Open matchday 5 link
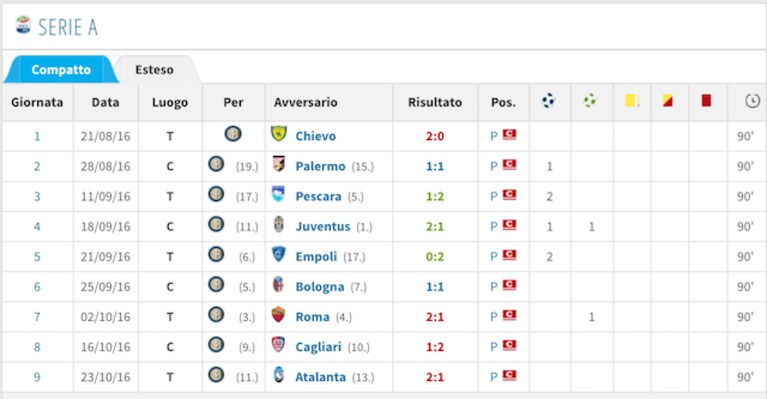 click(x=37, y=257)
